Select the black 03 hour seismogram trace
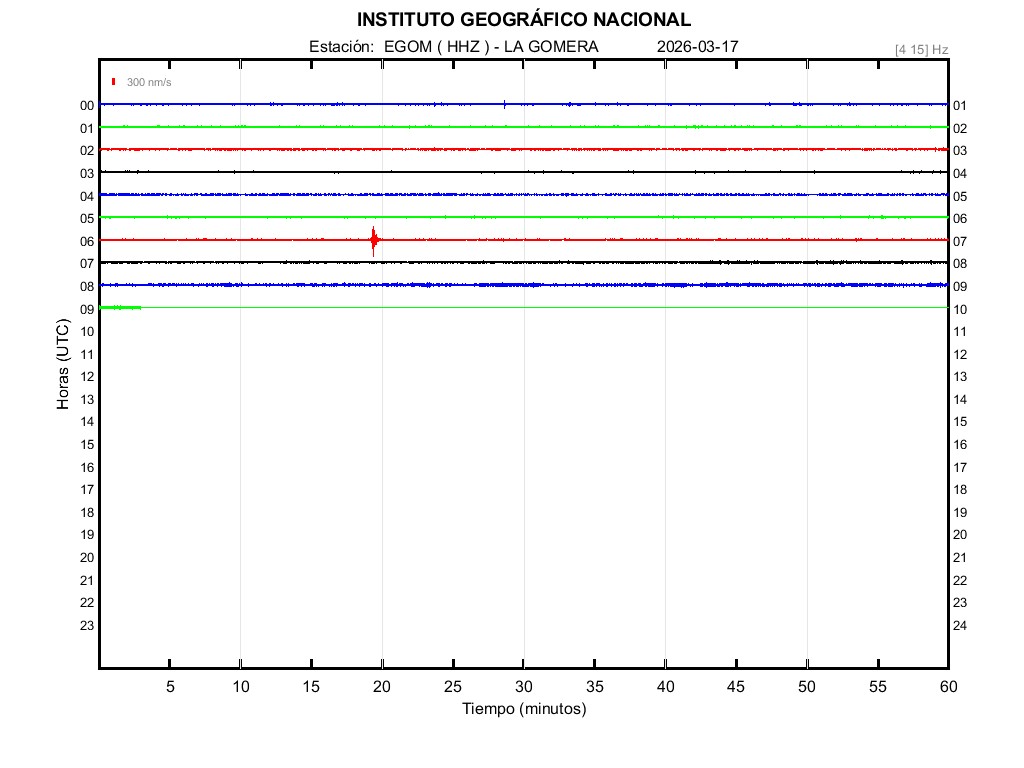 524,172
